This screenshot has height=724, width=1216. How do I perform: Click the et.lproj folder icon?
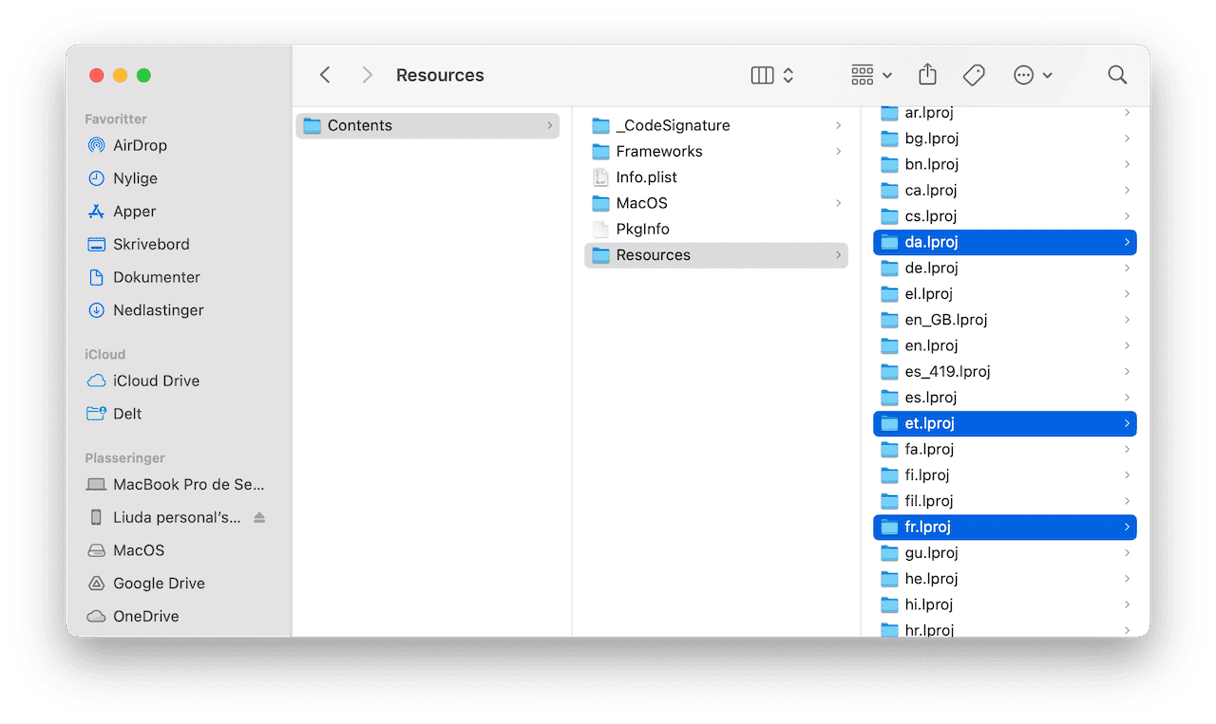click(x=889, y=423)
